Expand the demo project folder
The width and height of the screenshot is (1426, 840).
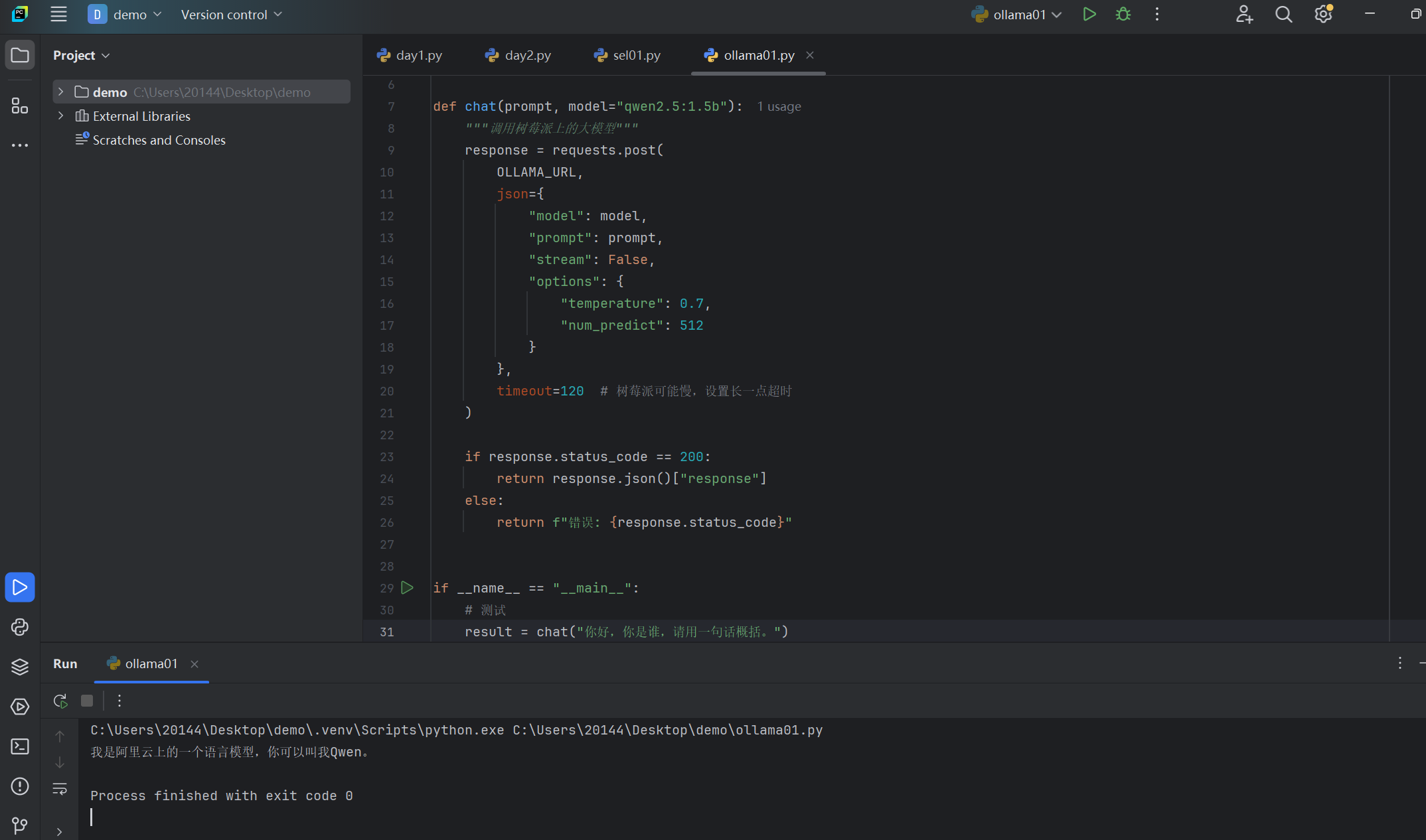[x=61, y=92]
